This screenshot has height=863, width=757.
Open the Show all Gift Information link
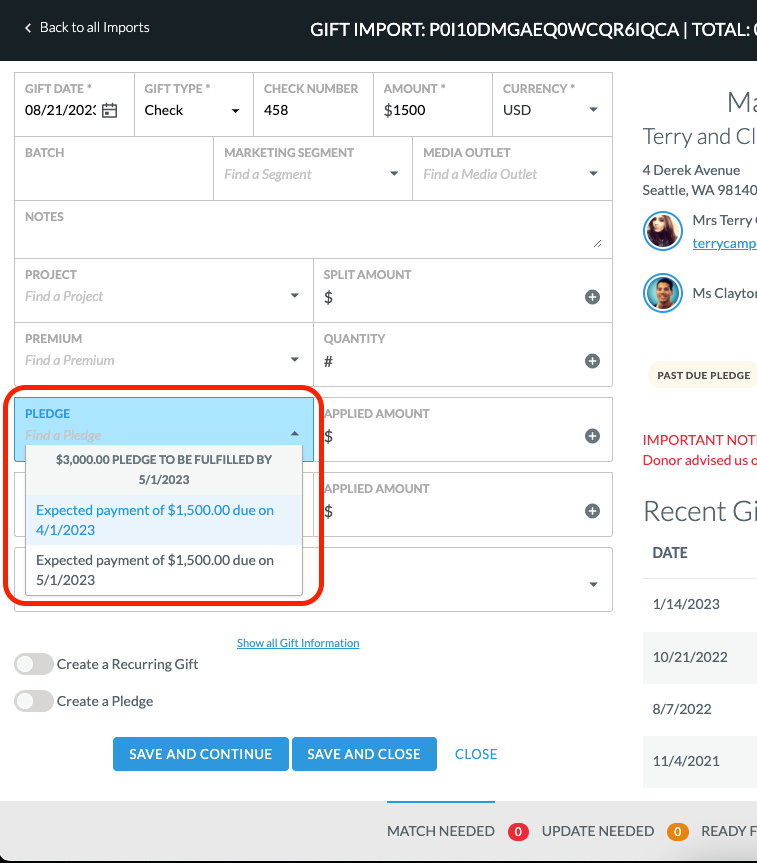[x=297, y=643]
